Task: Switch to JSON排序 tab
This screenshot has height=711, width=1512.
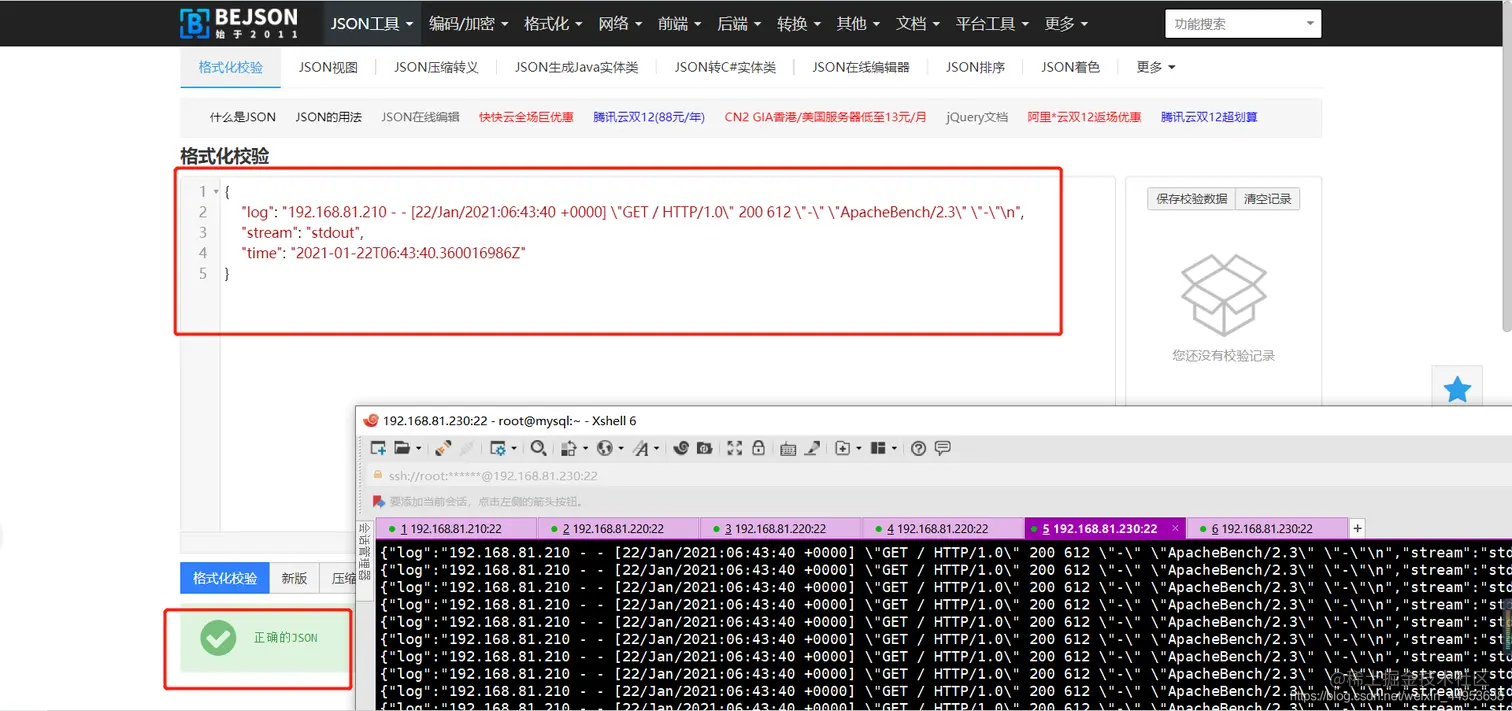Action: pos(975,67)
